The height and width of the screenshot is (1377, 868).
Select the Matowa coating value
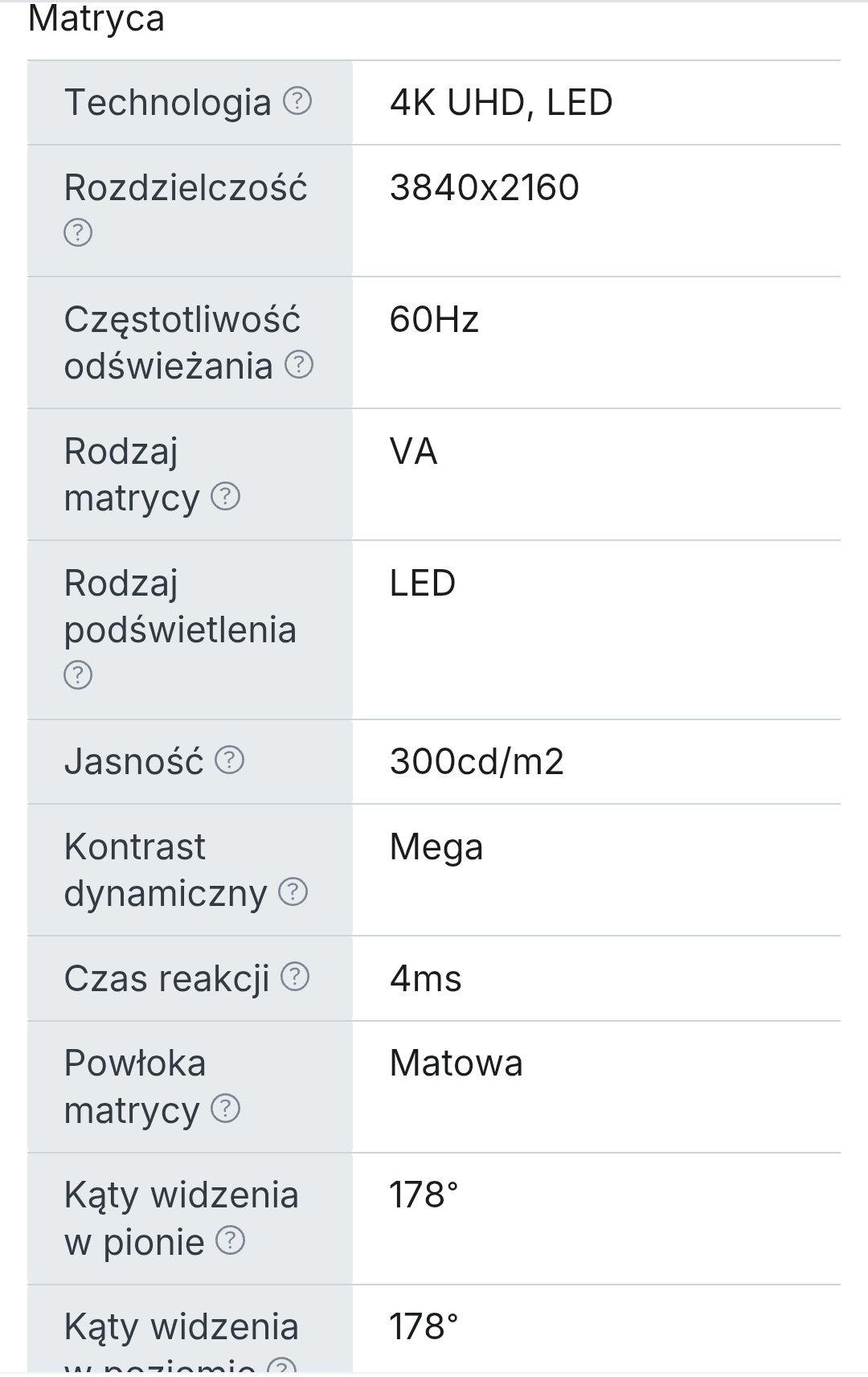(456, 1063)
